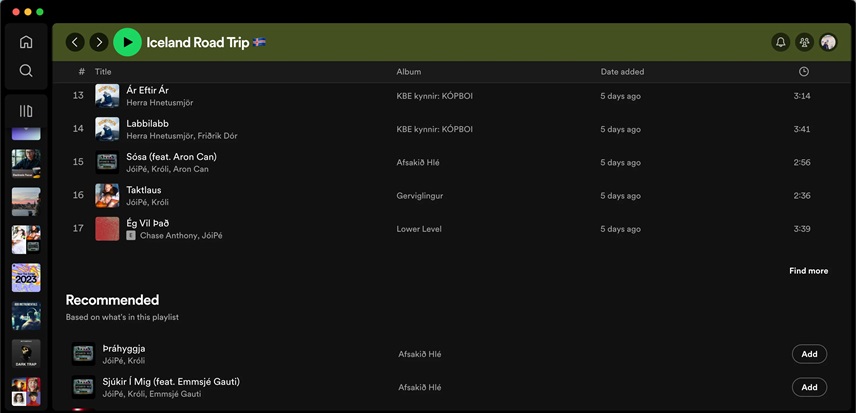856x413 pixels.
Task: Click track 13 date added 5 days ago
Action: [x=621, y=96]
